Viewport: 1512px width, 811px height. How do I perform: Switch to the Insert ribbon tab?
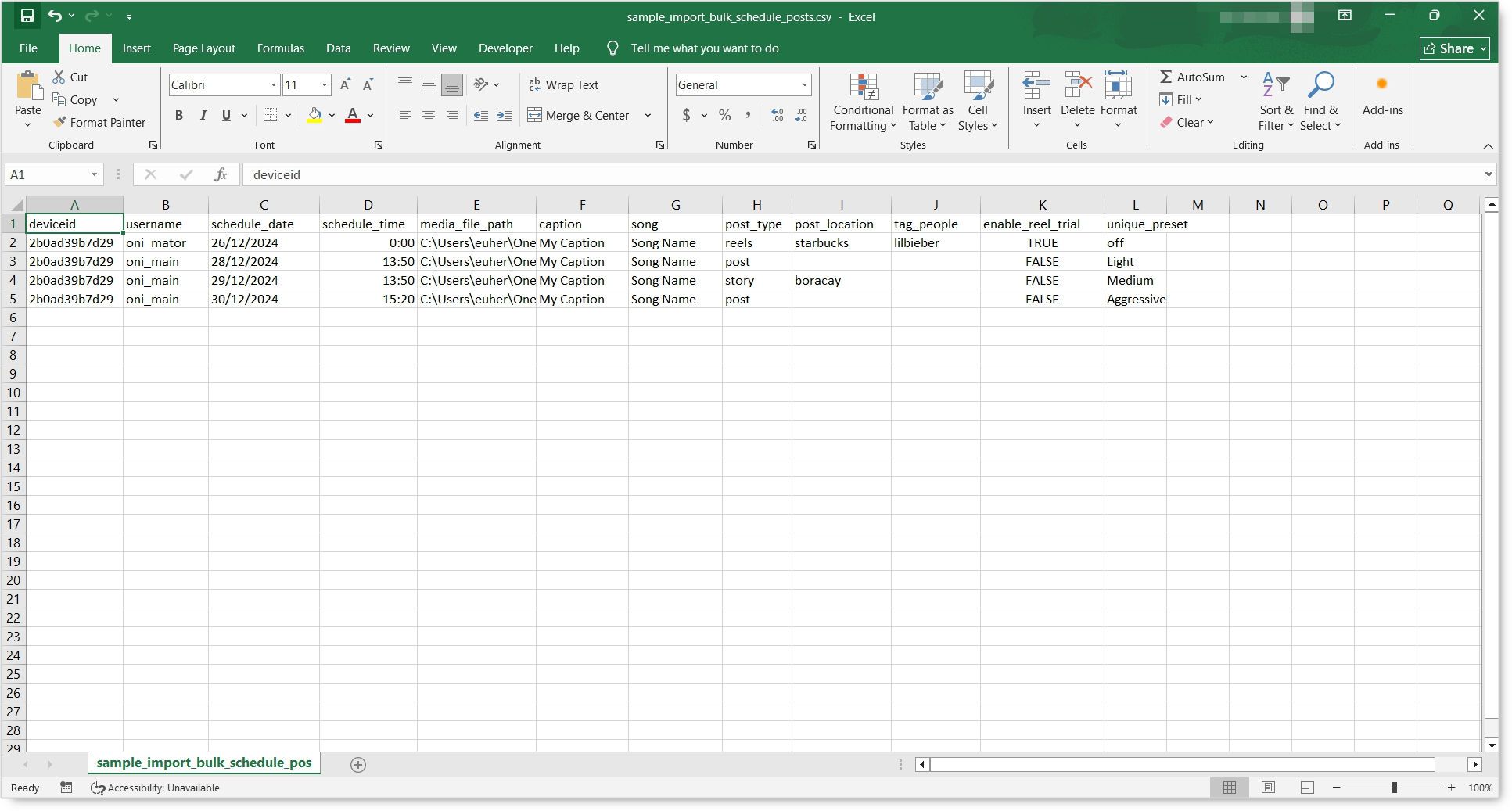(136, 48)
